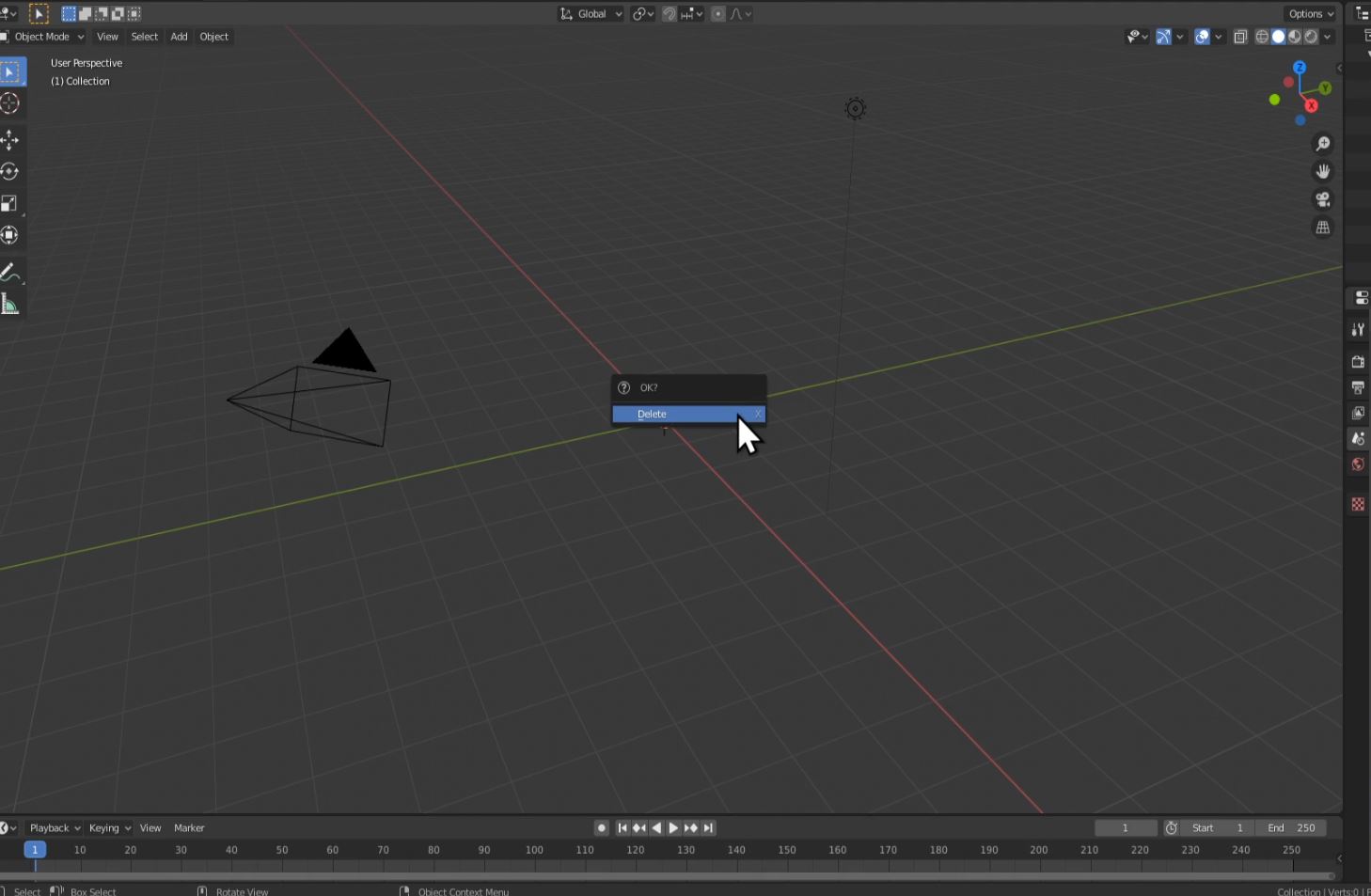Image resolution: width=1371 pixels, height=896 pixels.
Task: Switch to wireframe shading
Action: point(1262,37)
